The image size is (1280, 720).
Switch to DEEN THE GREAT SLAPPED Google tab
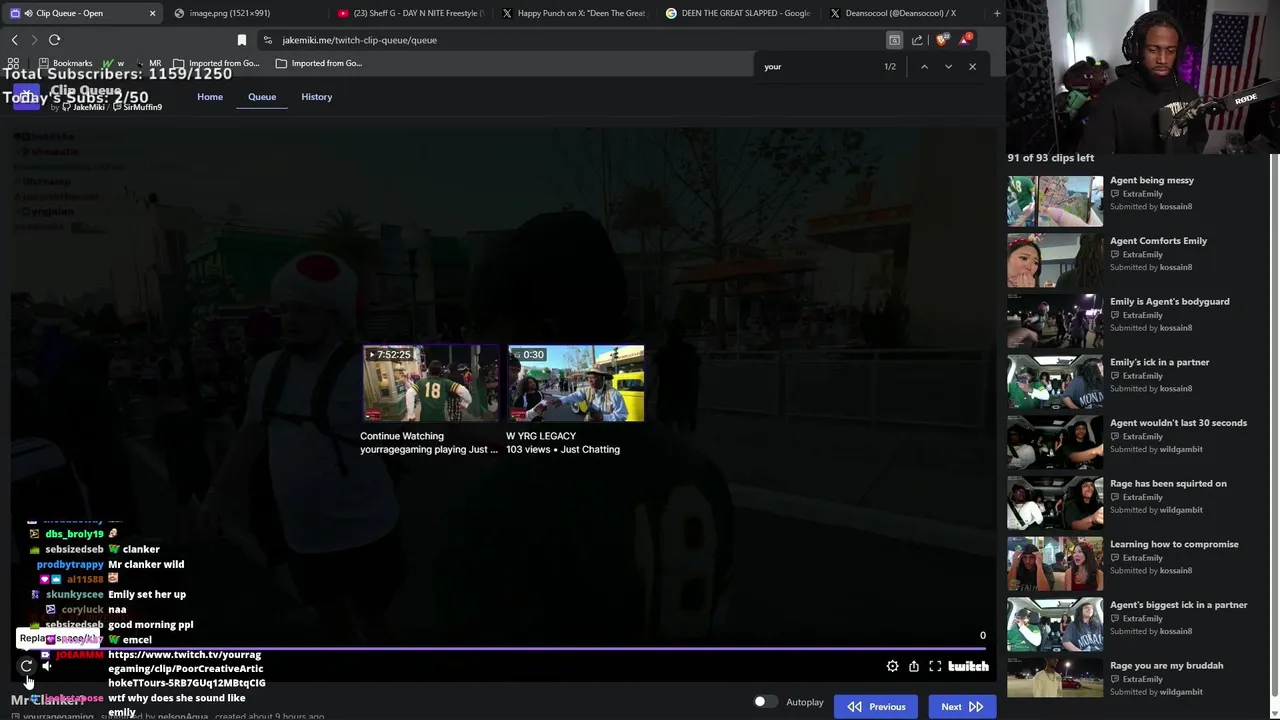point(738,13)
